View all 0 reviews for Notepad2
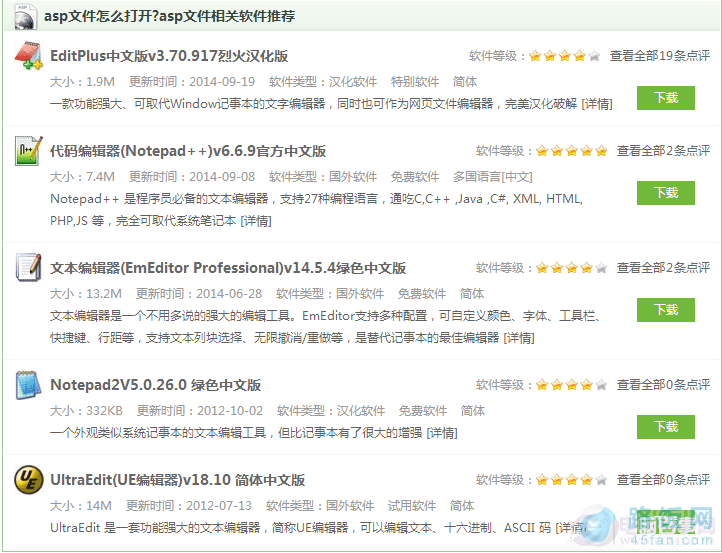Image resolution: width=722 pixels, height=553 pixels. coord(664,384)
